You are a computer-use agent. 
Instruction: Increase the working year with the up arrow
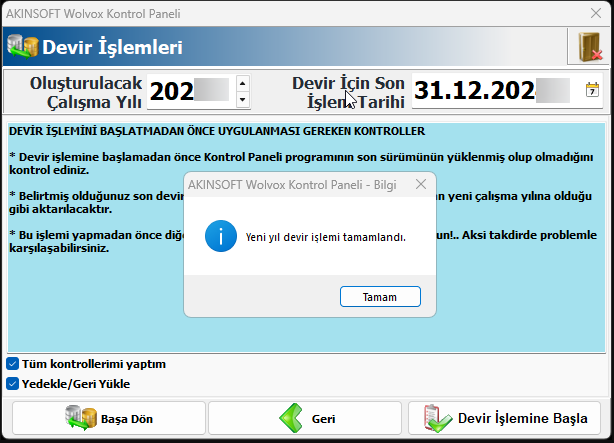click(242, 84)
